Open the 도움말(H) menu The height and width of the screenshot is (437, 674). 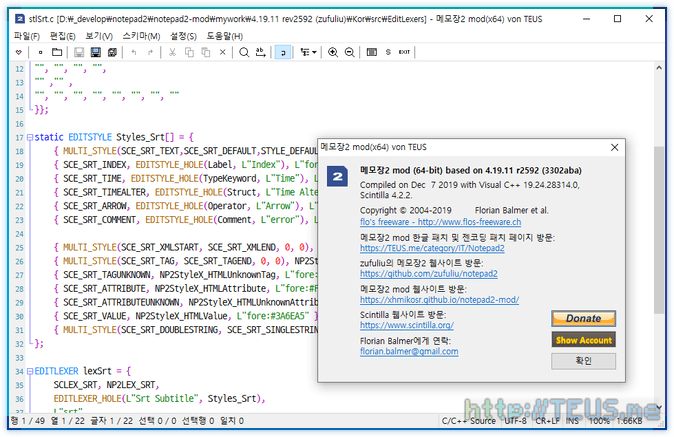pos(224,36)
